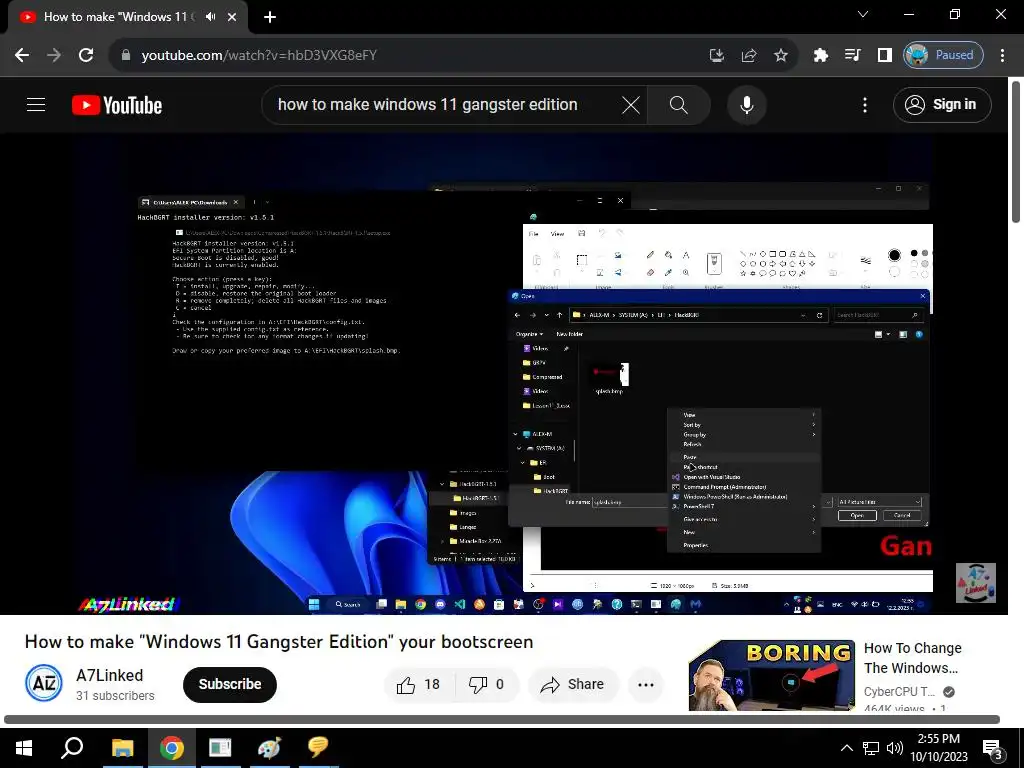Open the volume control in tray
This screenshot has height=768, width=1024.
point(895,748)
